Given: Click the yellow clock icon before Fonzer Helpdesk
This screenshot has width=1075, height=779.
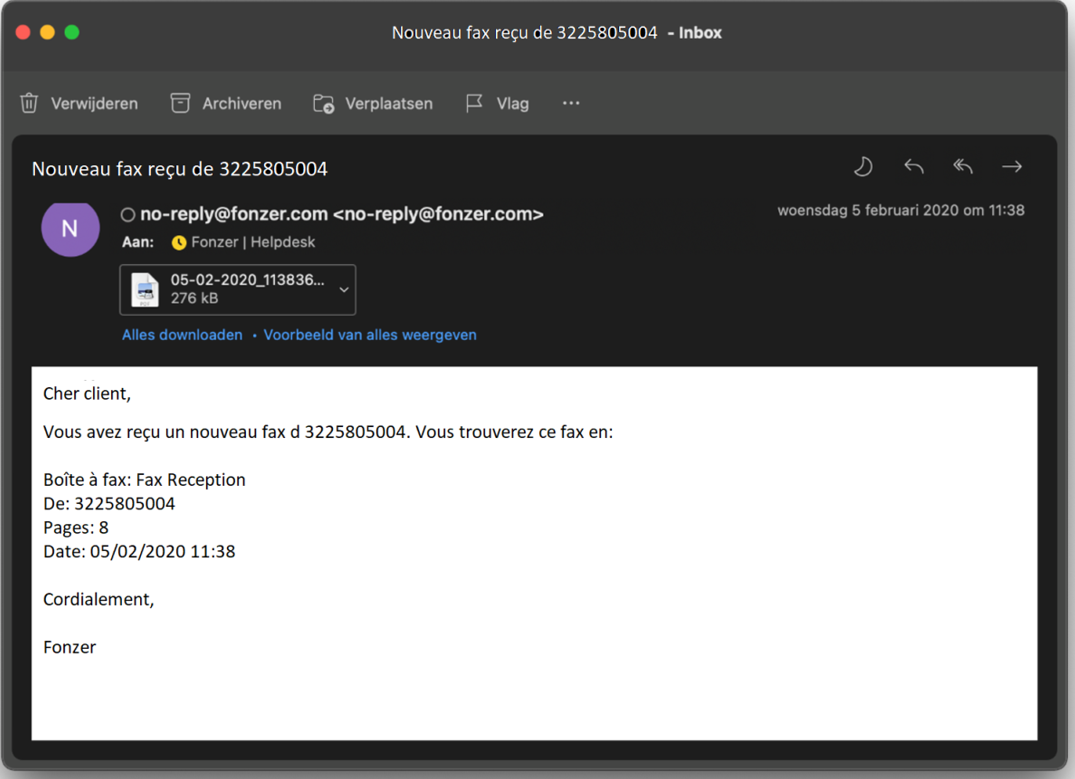Looking at the screenshot, I should (179, 243).
